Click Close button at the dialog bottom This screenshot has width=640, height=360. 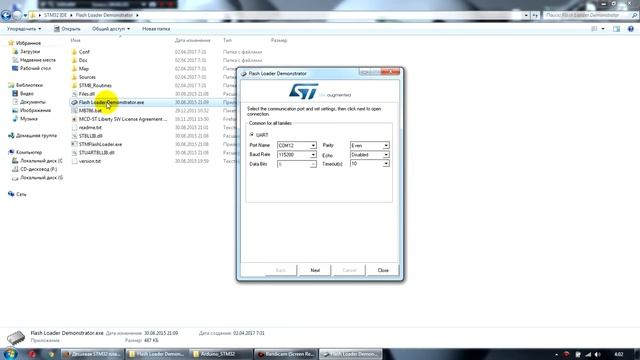[x=383, y=270]
